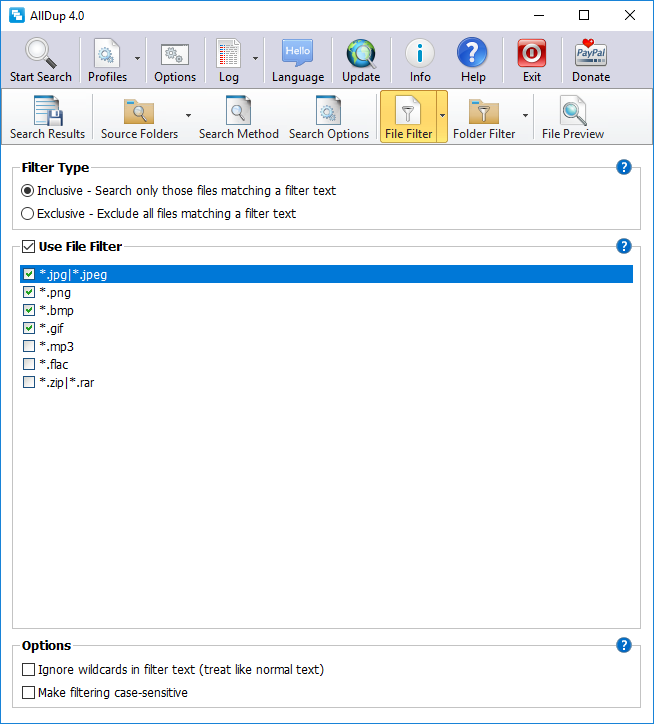Screen dimensions: 654x724
Task: Select the *.gif filter text row
Action: (x=51, y=329)
